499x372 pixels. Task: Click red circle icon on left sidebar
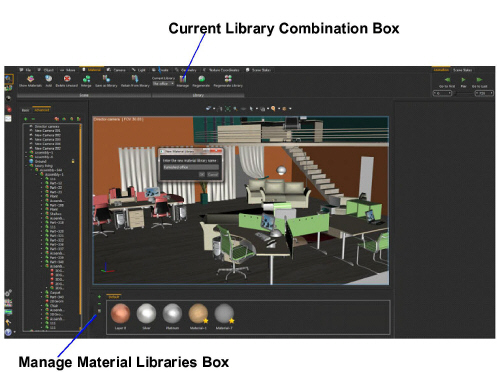pyautogui.click(x=9, y=109)
